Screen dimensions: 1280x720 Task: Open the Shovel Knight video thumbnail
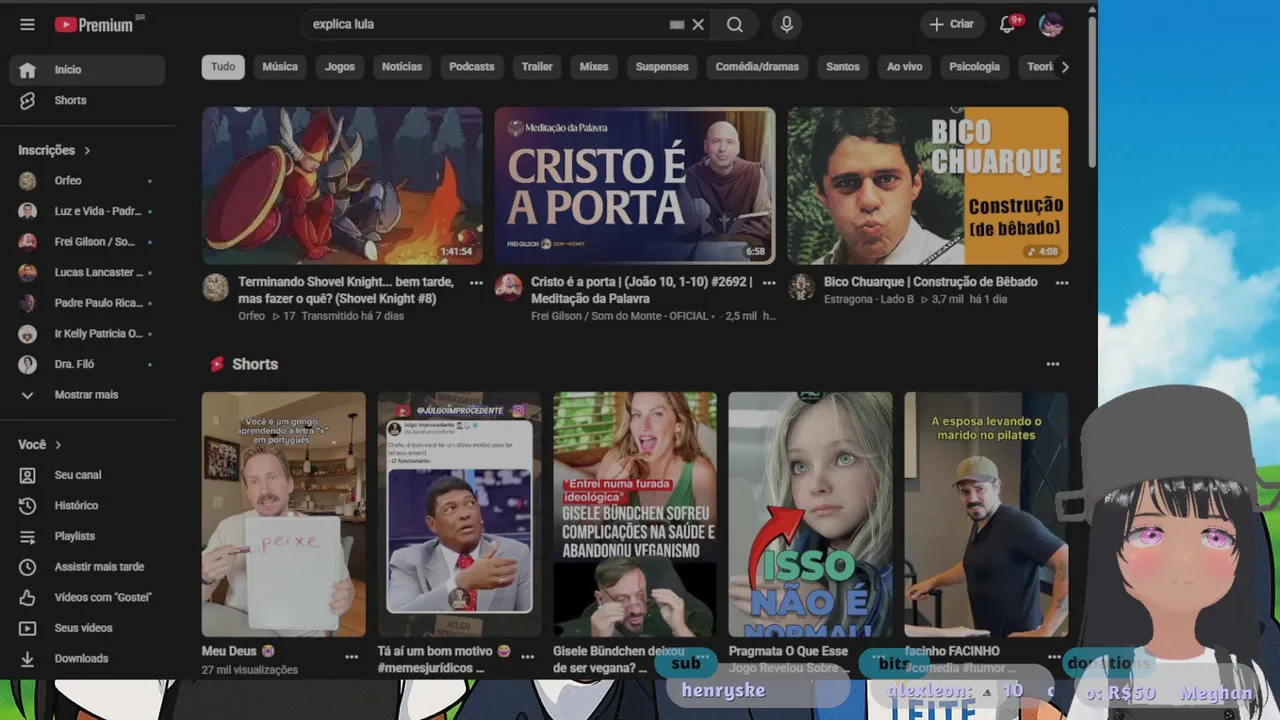342,186
